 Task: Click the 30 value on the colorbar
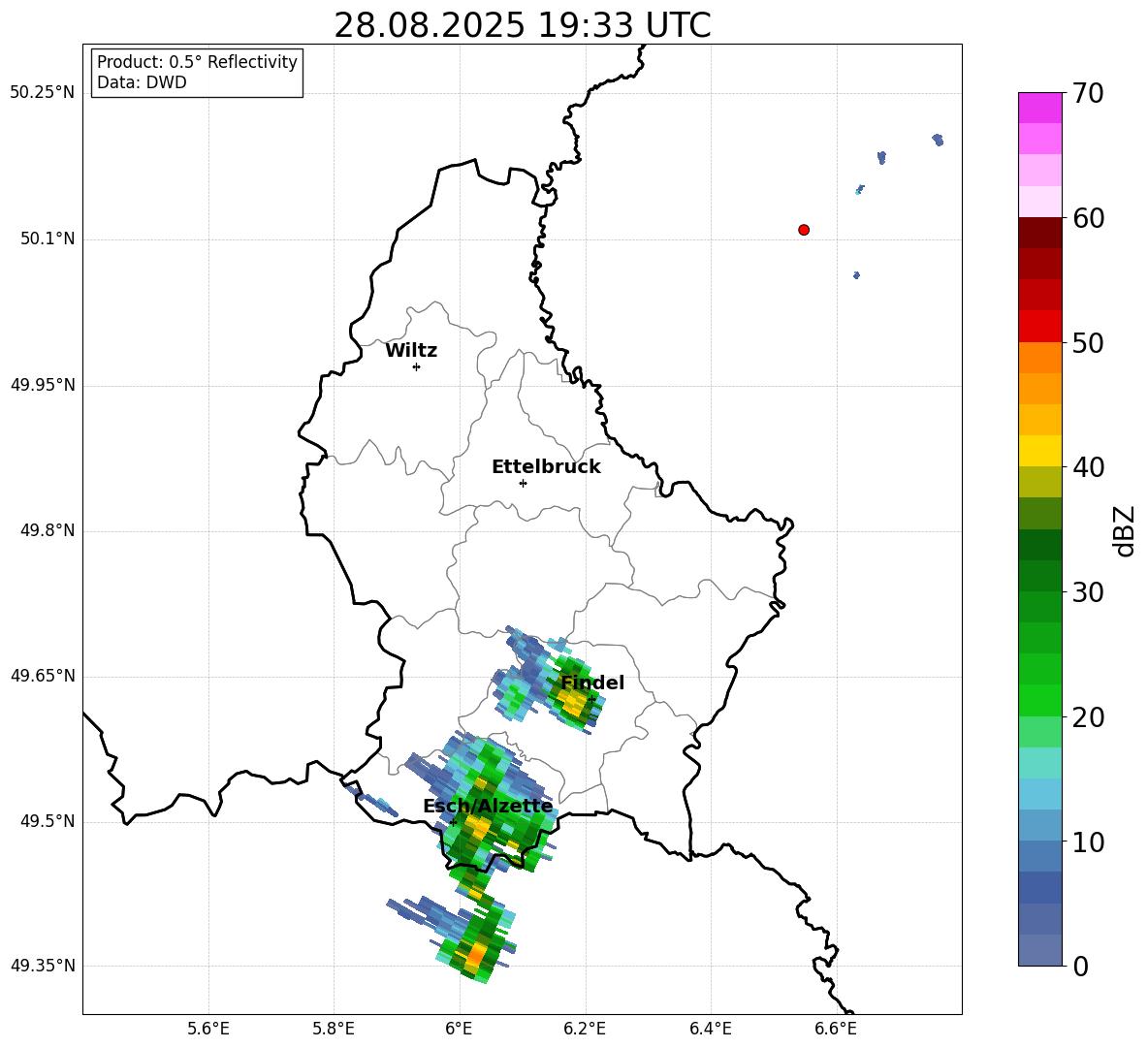coord(1088,592)
